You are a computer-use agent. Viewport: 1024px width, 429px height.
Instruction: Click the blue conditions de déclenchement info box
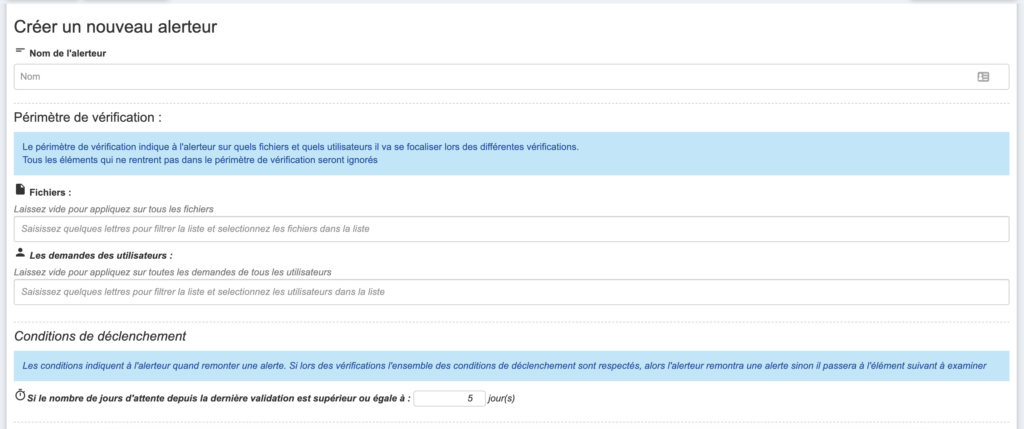pyautogui.click(x=511, y=366)
